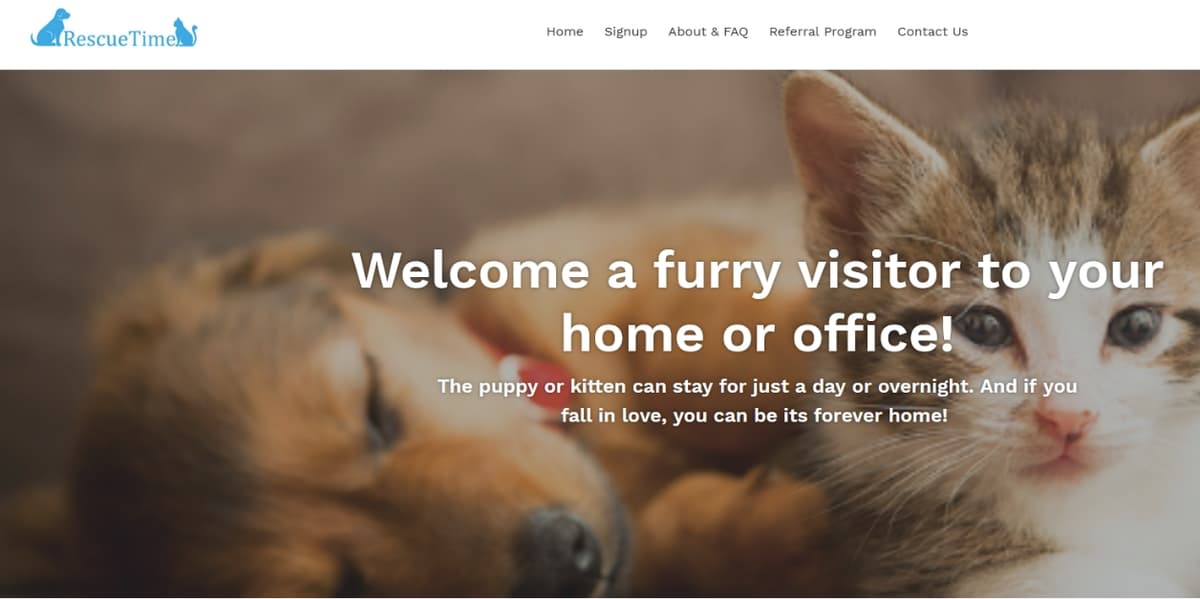Open the Referral Program page

(822, 32)
